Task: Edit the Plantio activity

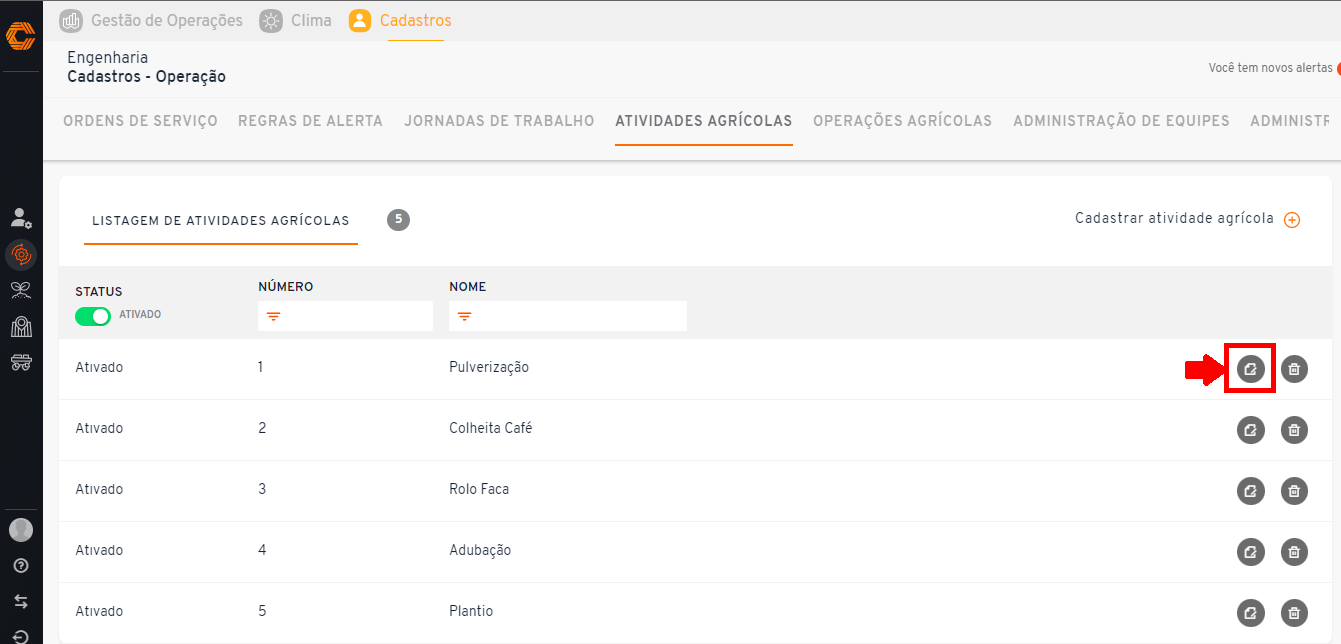Action: [1250, 613]
